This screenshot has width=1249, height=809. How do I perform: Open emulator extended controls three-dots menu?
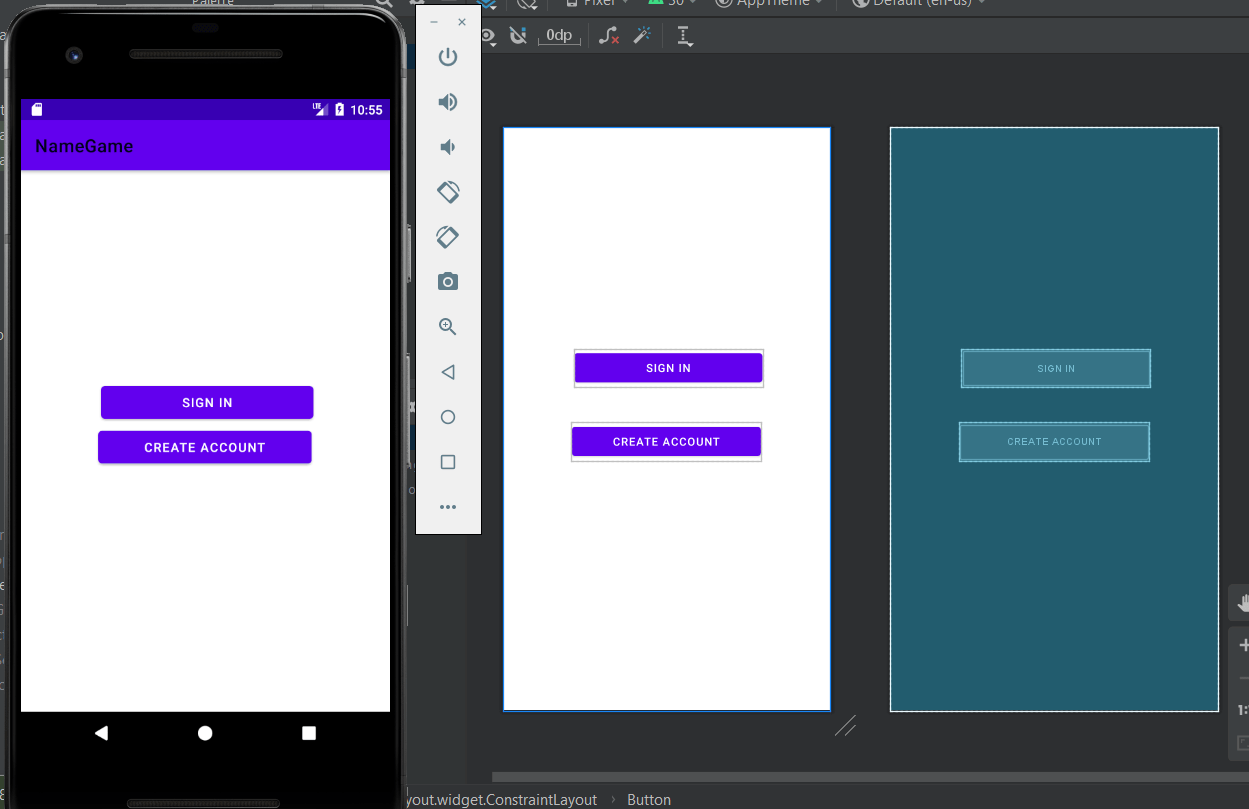tap(448, 507)
